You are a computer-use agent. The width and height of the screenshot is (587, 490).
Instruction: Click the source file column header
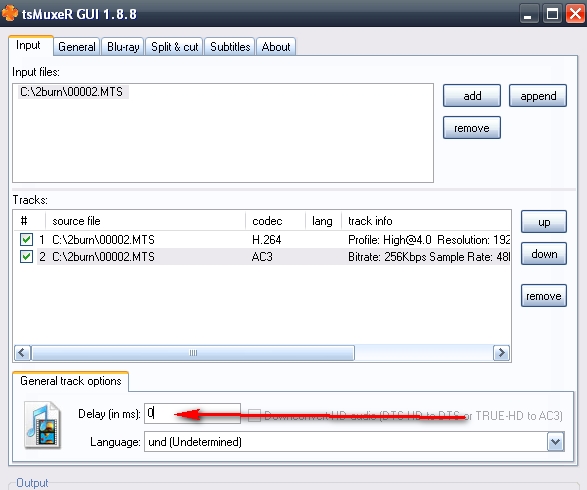(145, 221)
